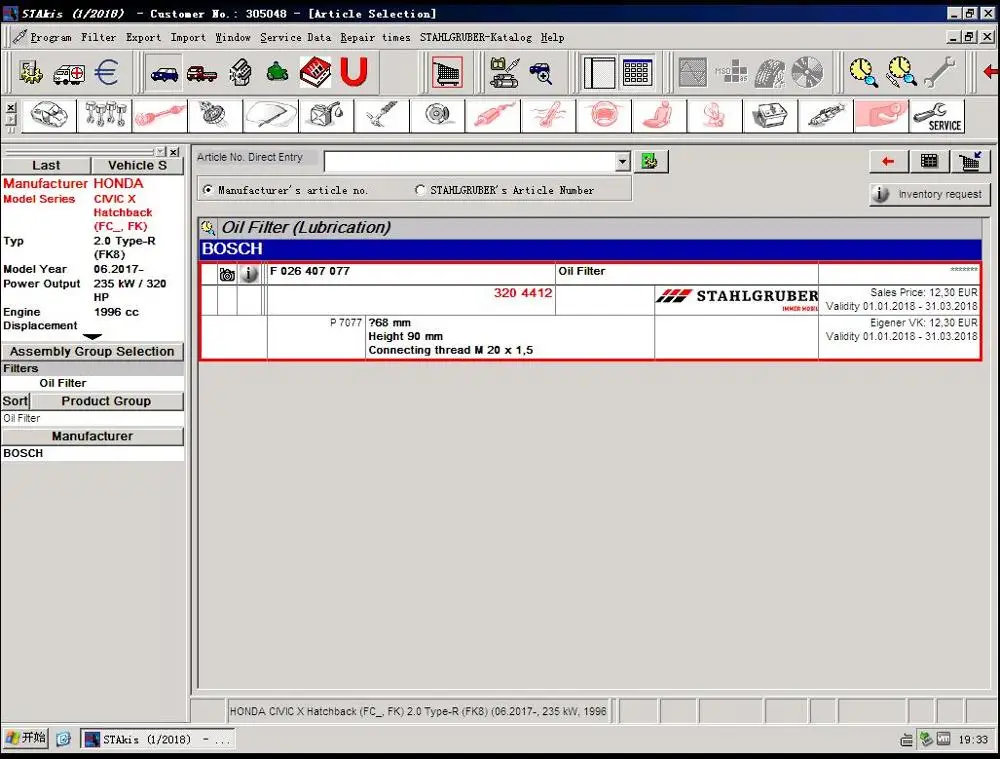Switch to the Vehicle S tab
This screenshot has height=759, width=1000.
point(137,166)
